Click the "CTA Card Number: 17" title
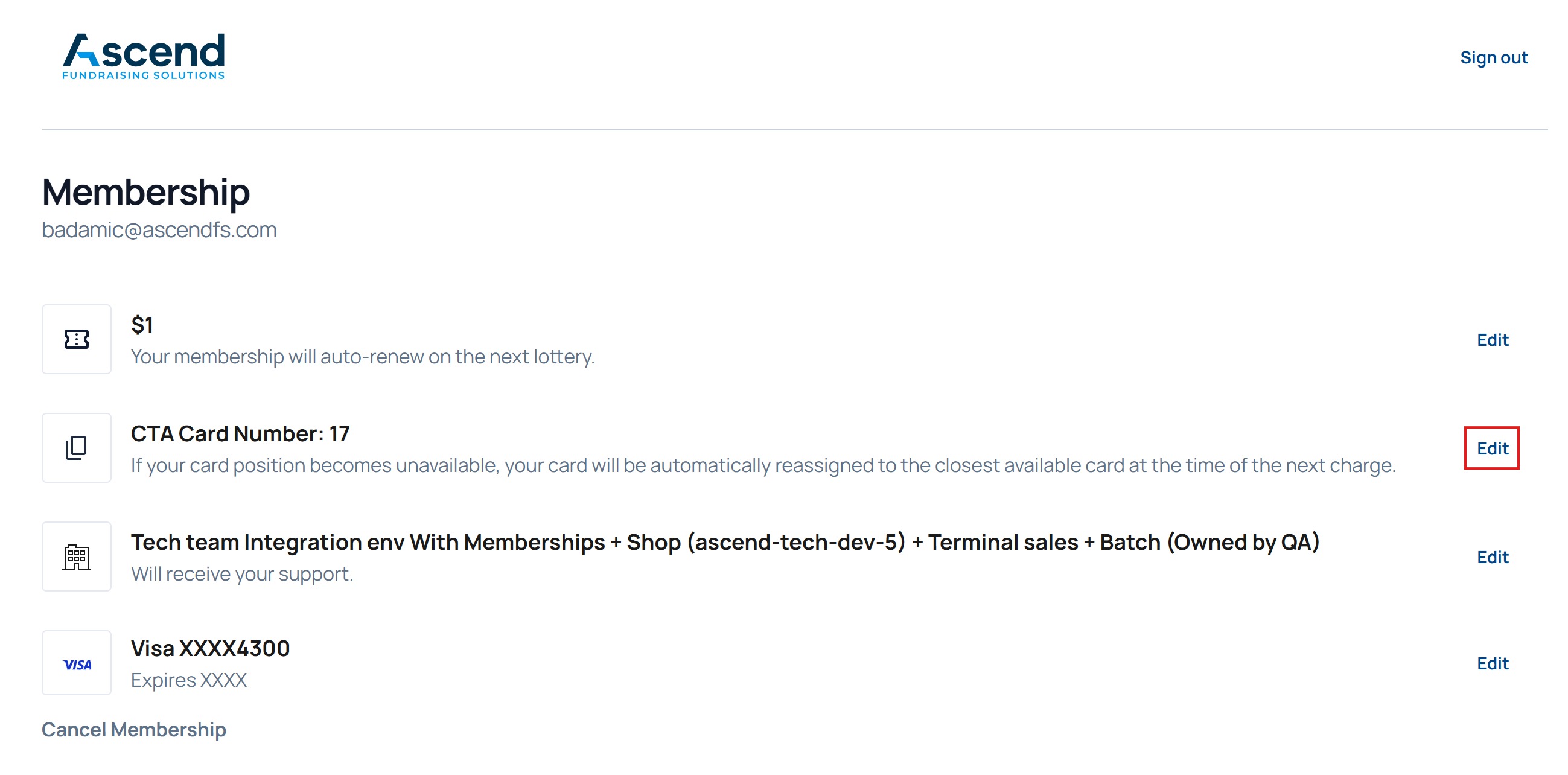This screenshot has width=1568, height=775. point(240,433)
